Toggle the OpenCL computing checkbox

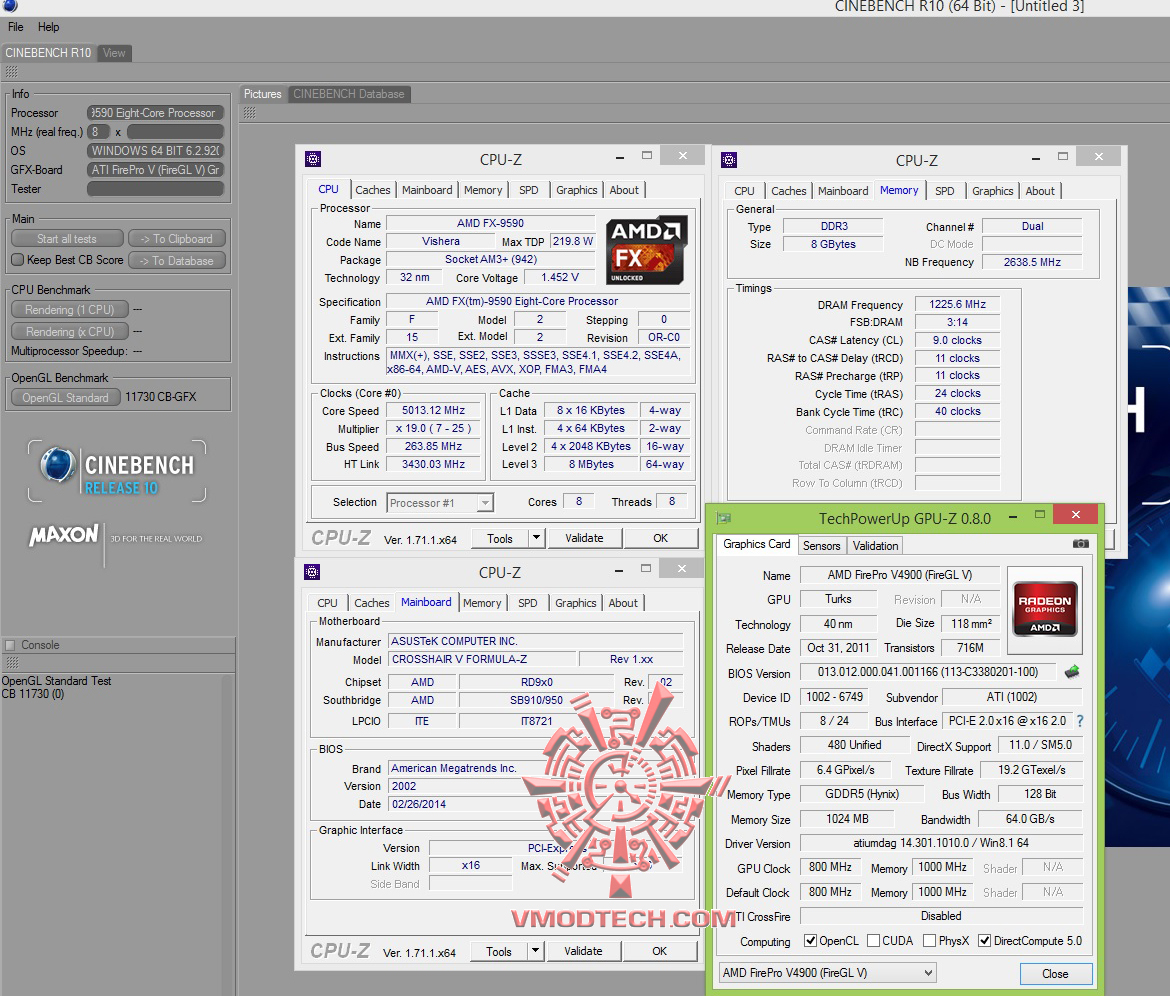click(810, 941)
